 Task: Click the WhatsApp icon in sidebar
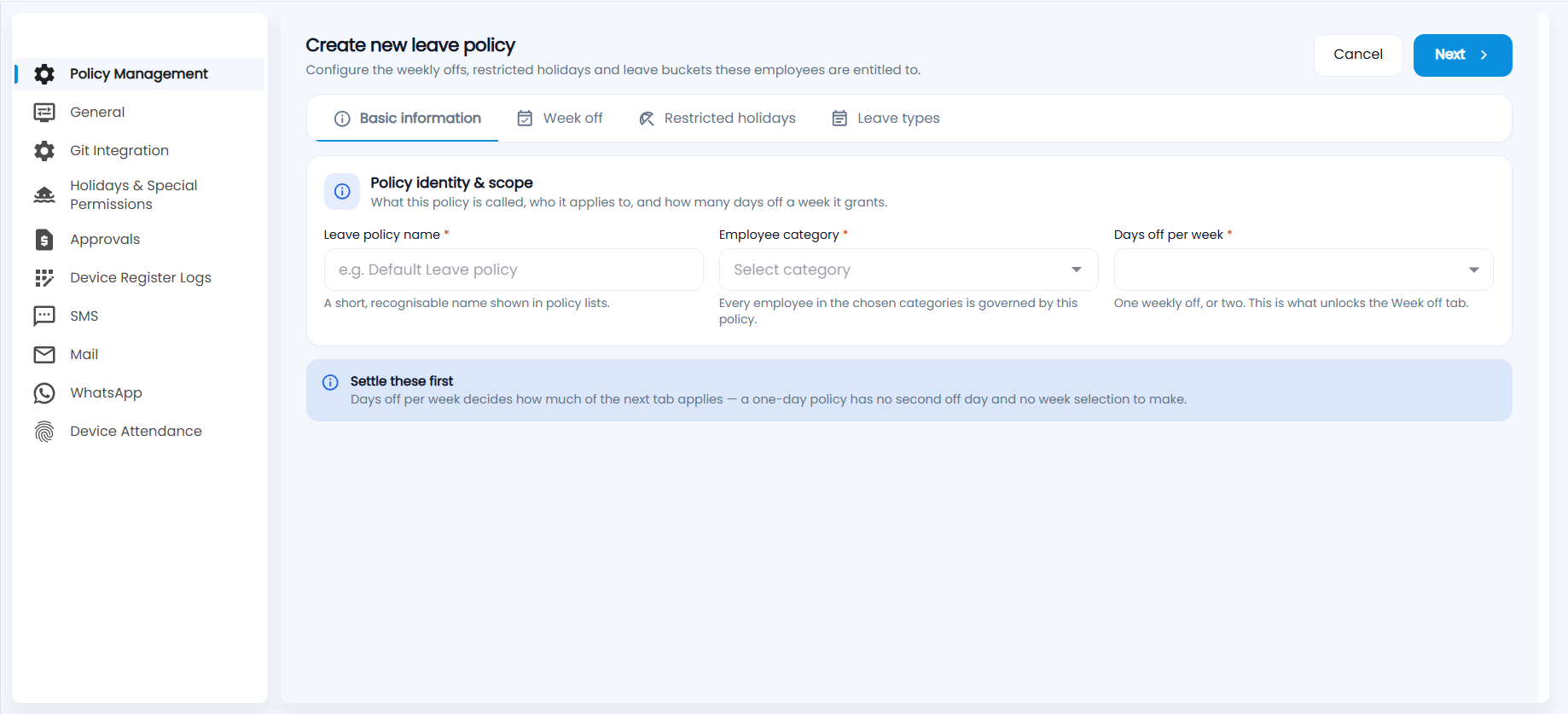pyautogui.click(x=44, y=393)
